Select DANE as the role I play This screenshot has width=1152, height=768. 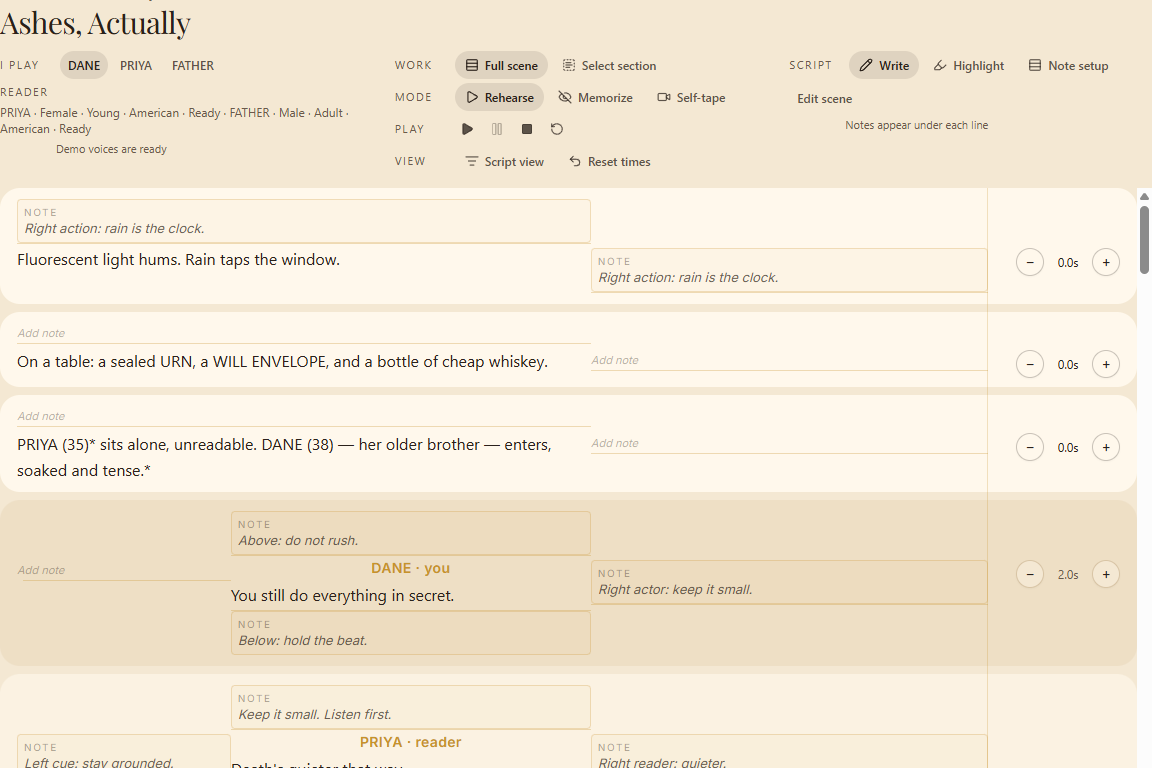coord(84,65)
